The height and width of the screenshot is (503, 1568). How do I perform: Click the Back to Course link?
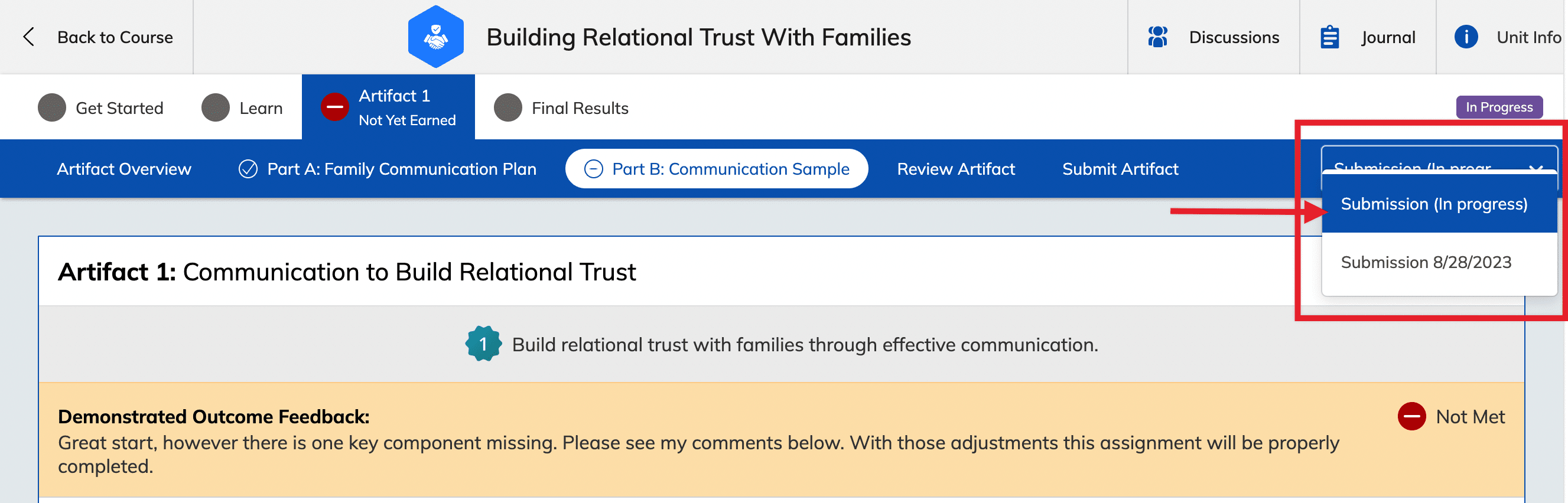115,37
